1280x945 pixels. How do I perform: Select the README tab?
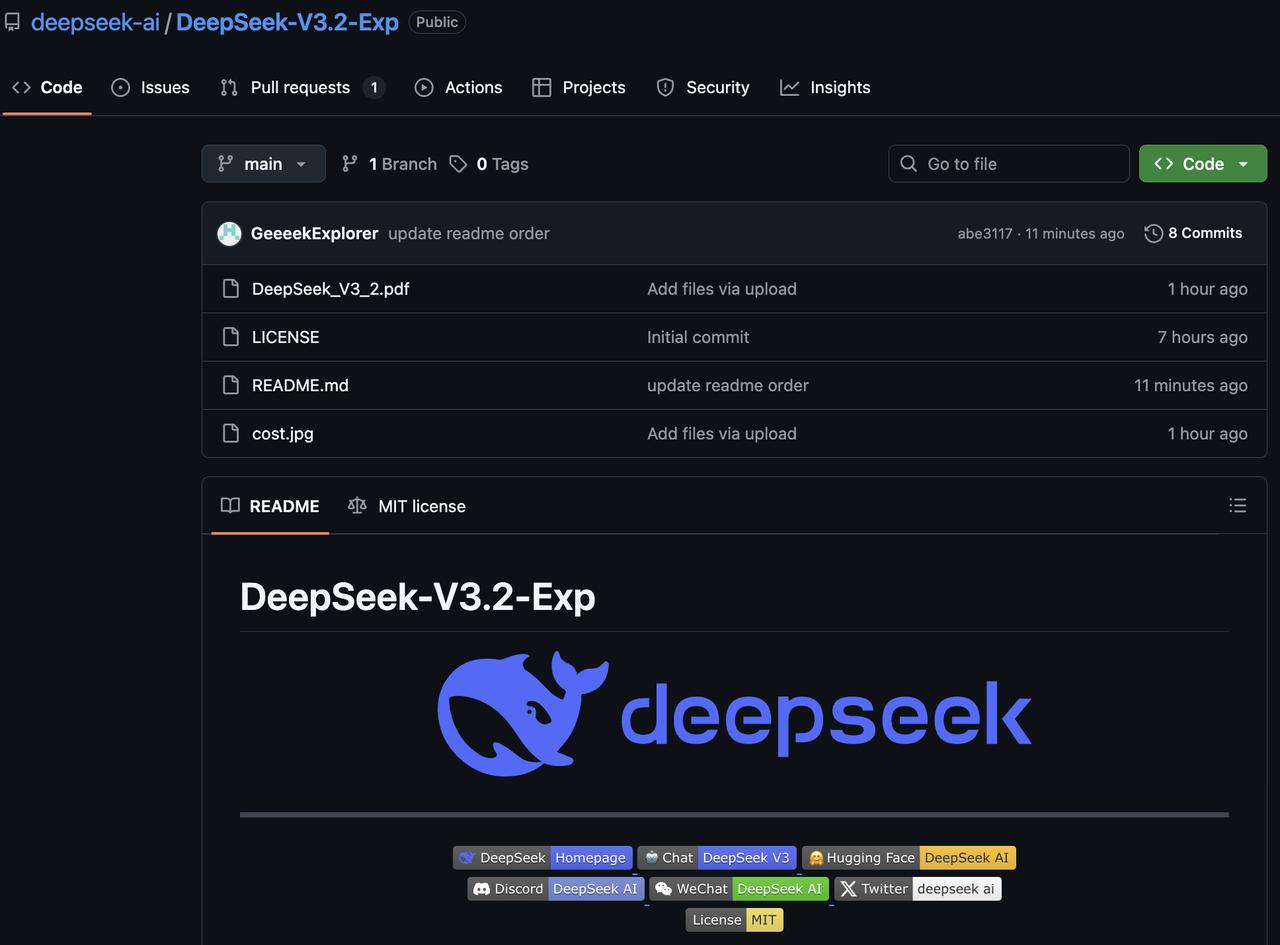point(270,506)
